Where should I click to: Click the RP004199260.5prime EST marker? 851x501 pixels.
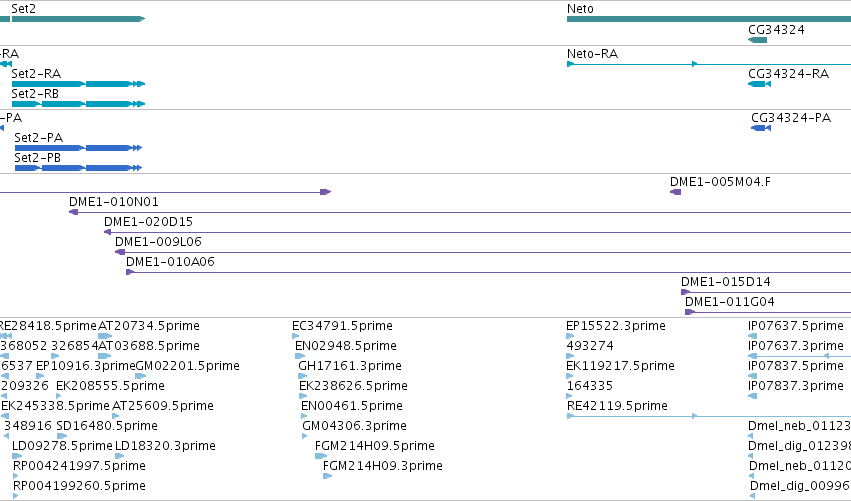coord(16,496)
